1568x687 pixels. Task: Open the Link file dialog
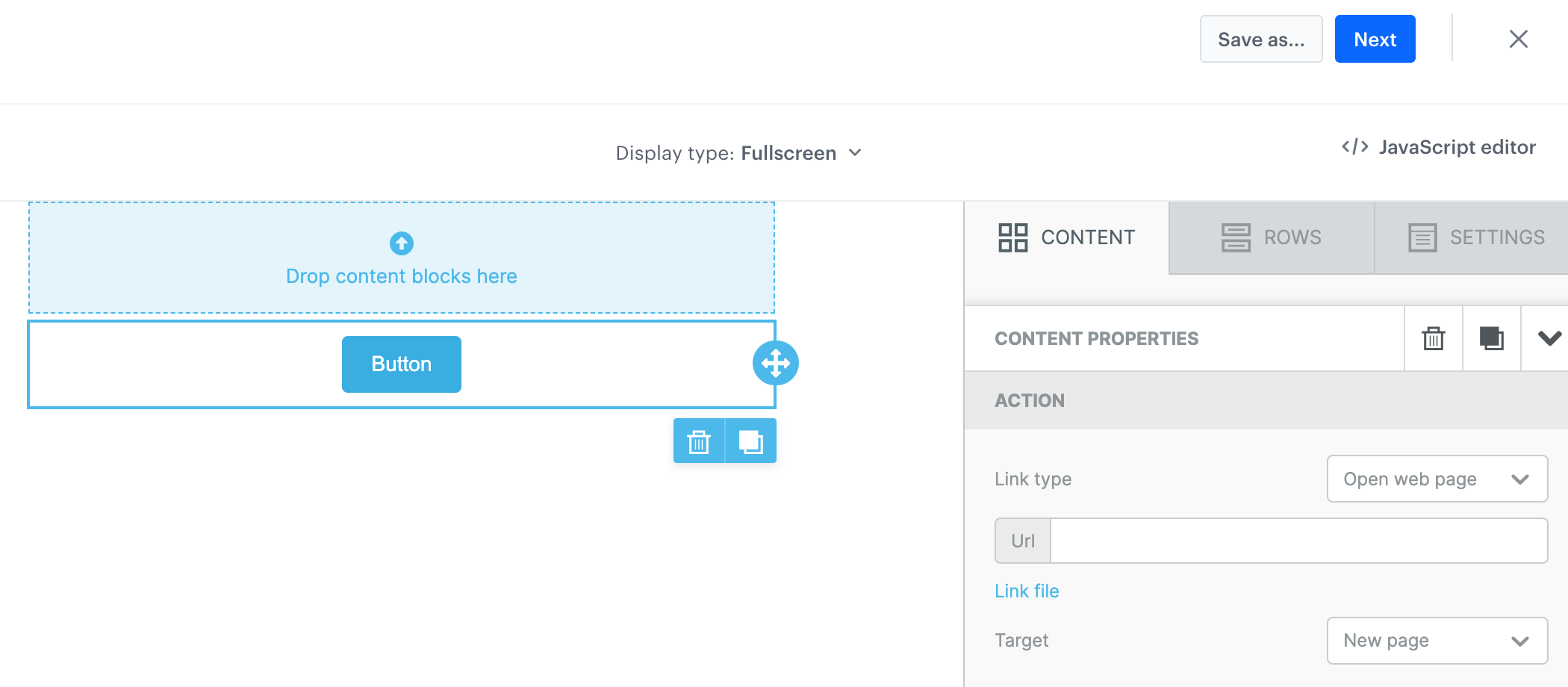pyautogui.click(x=1027, y=590)
